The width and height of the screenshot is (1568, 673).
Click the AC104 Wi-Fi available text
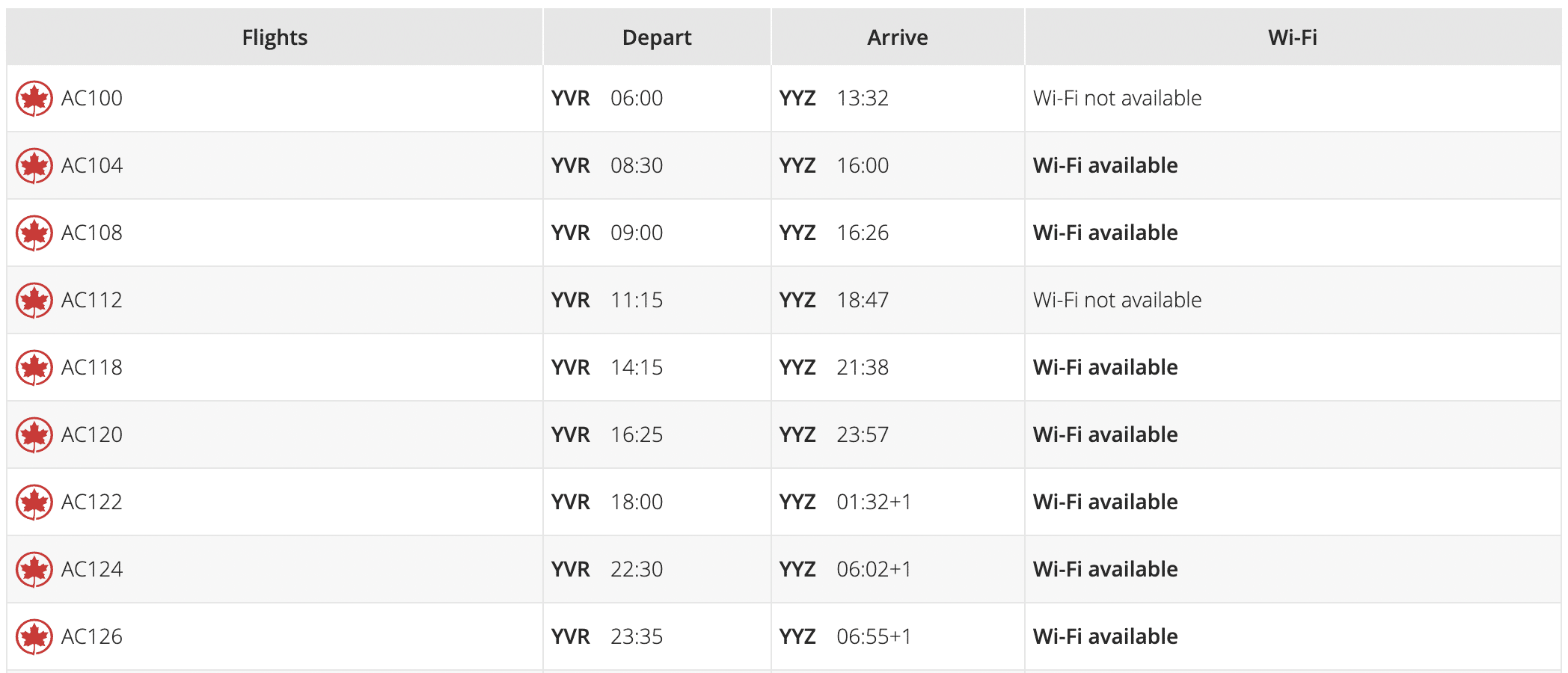[x=1105, y=165]
